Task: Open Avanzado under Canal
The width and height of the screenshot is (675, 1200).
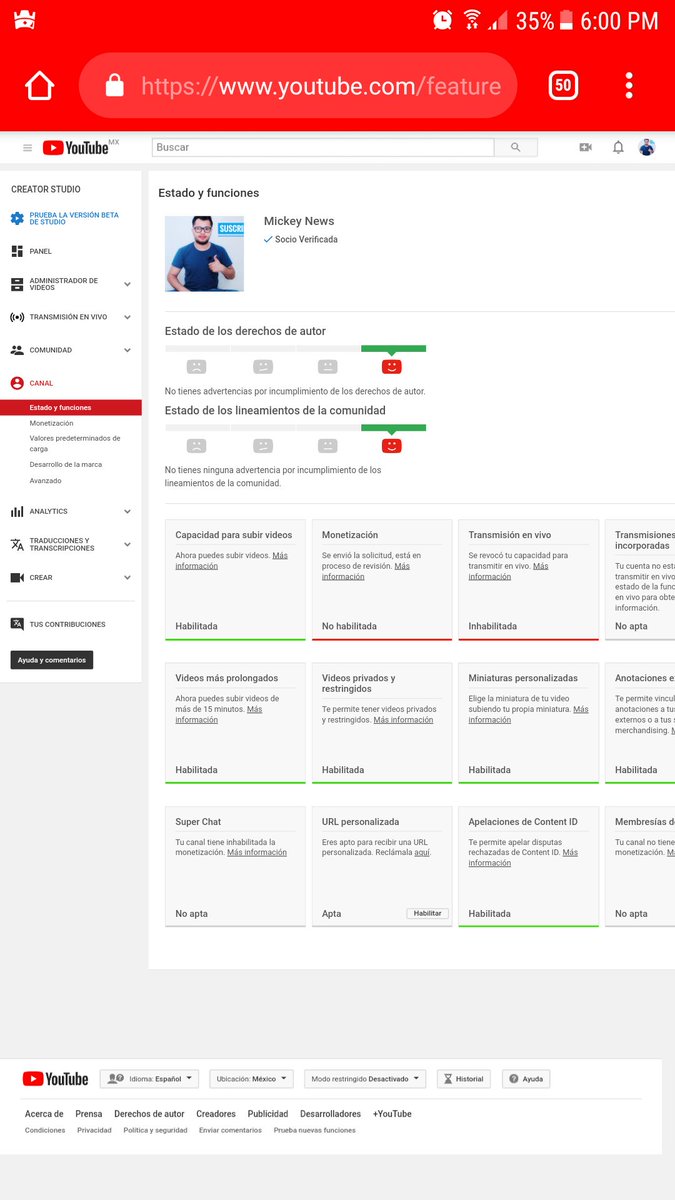Action: click(45, 480)
